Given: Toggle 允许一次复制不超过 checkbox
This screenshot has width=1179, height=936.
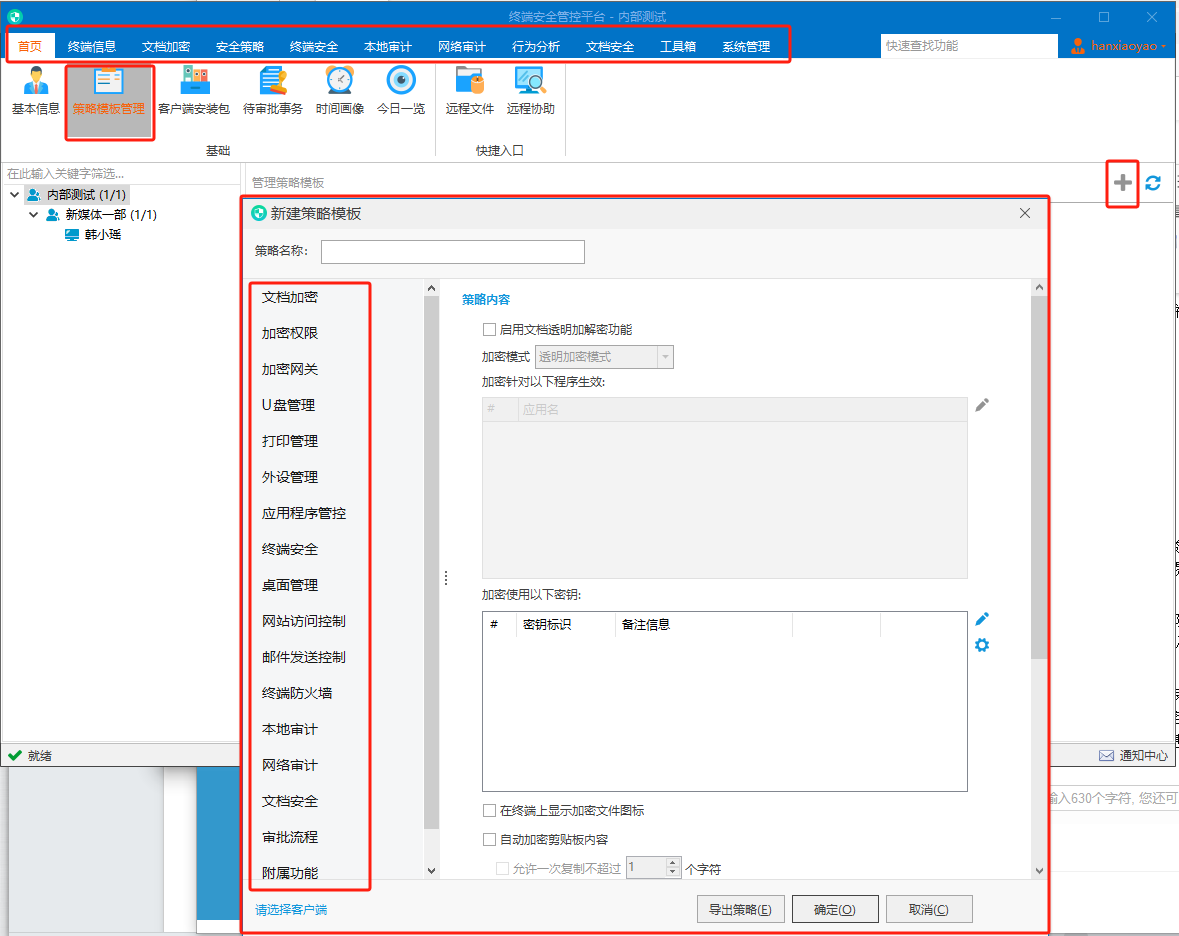Looking at the screenshot, I should [502, 868].
